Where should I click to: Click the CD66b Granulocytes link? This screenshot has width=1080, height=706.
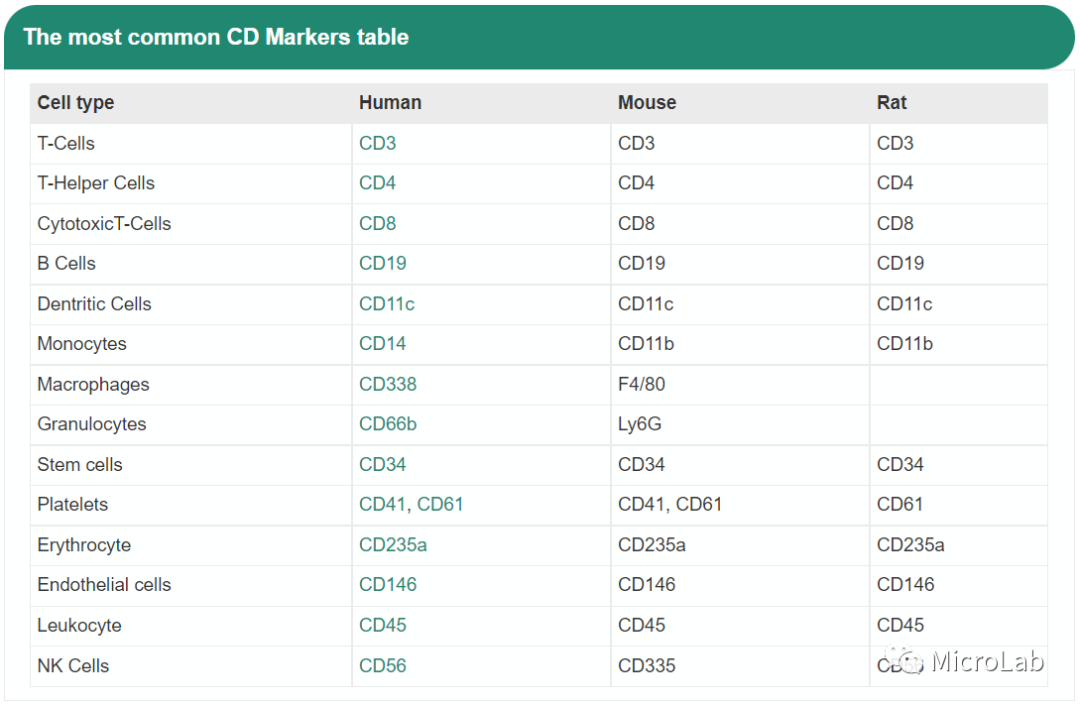pyautogui.click(x=388, y=424)
